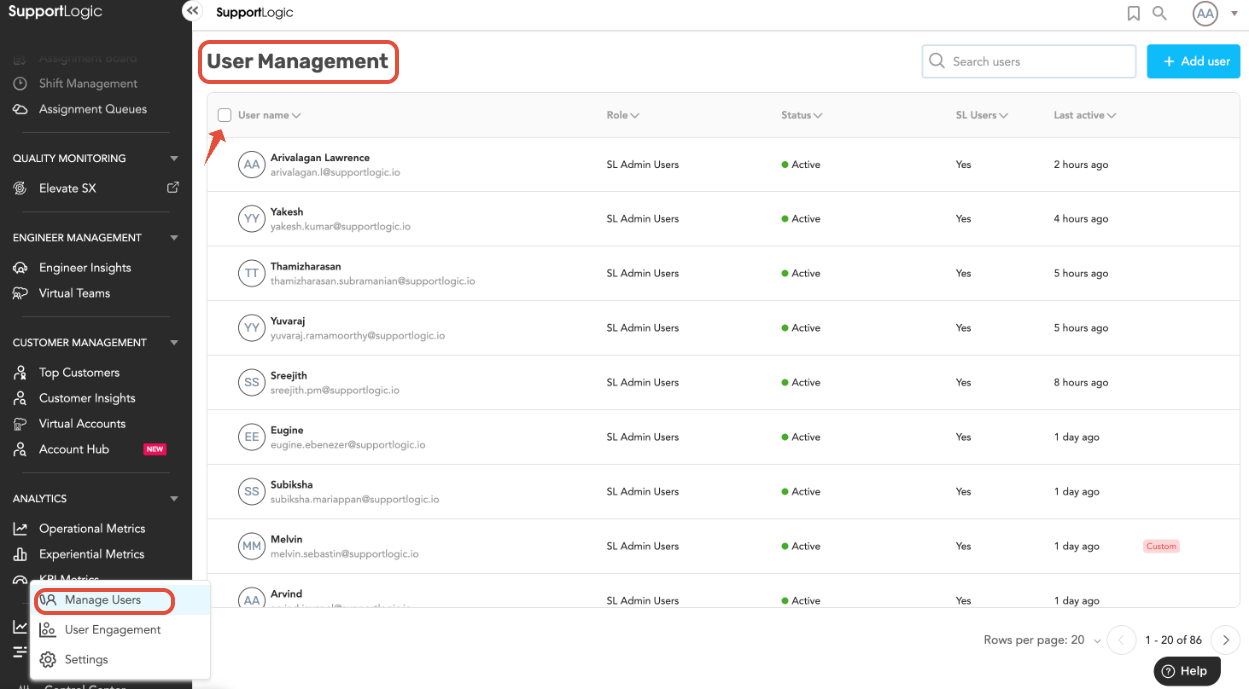Sort by Last active column

point(1085,115)
